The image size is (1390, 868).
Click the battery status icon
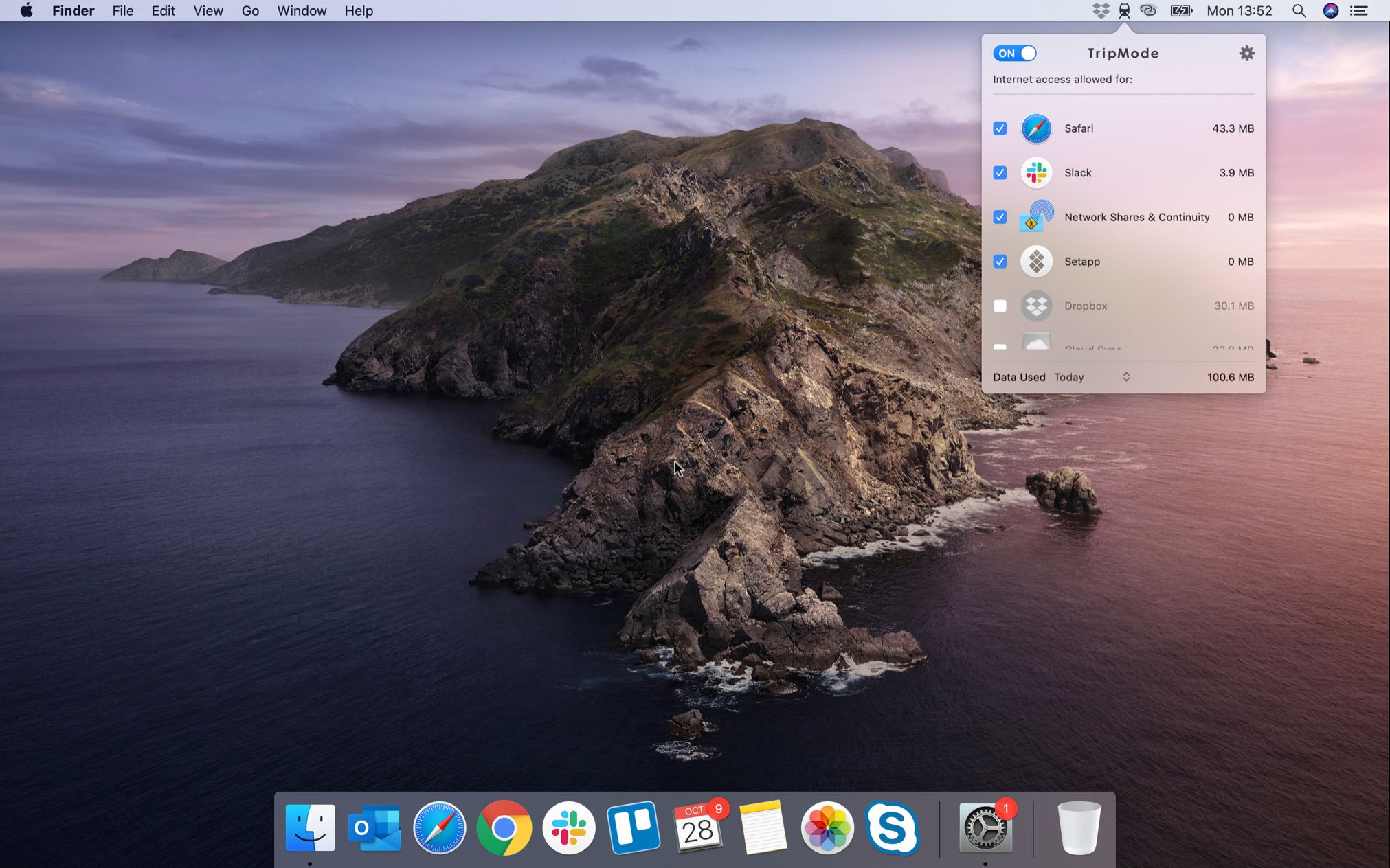pyautogui.click(x=1181, y=10)
